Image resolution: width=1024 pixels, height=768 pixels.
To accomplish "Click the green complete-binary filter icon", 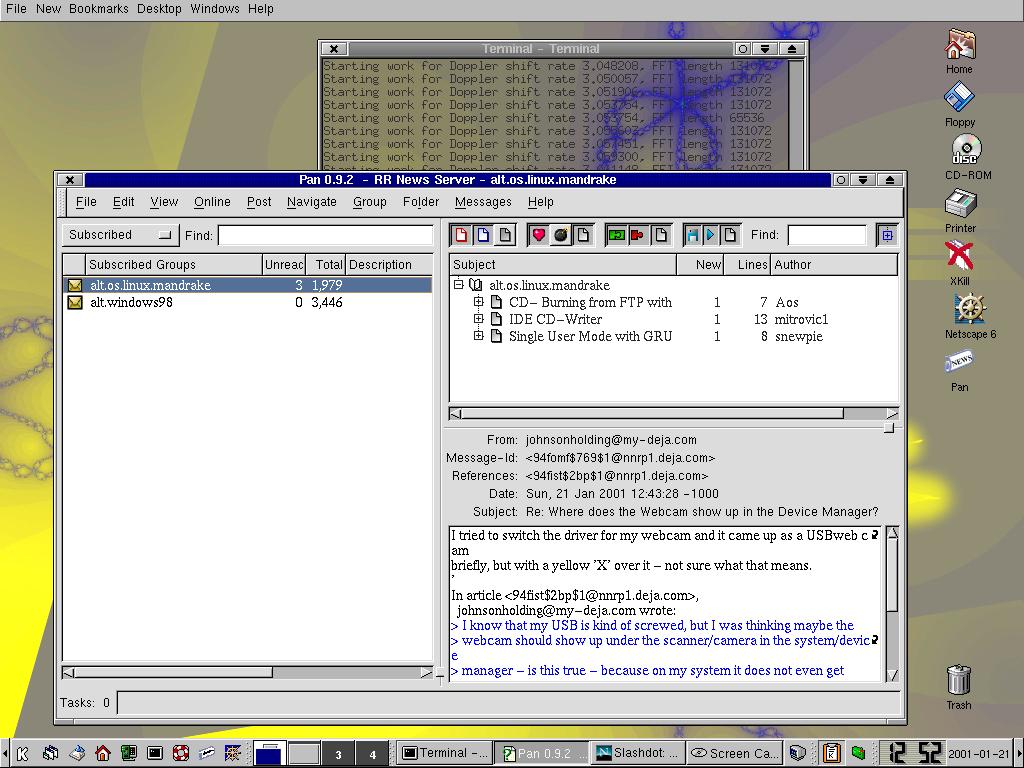I will (616, 235).
